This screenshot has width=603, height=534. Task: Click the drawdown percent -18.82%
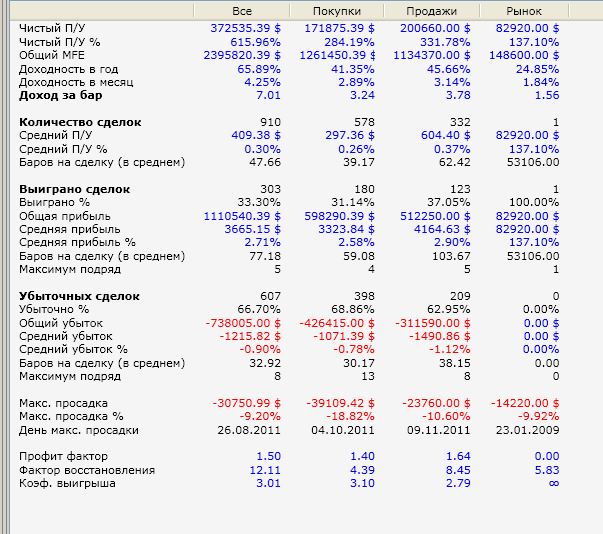(x=350, y=416)
